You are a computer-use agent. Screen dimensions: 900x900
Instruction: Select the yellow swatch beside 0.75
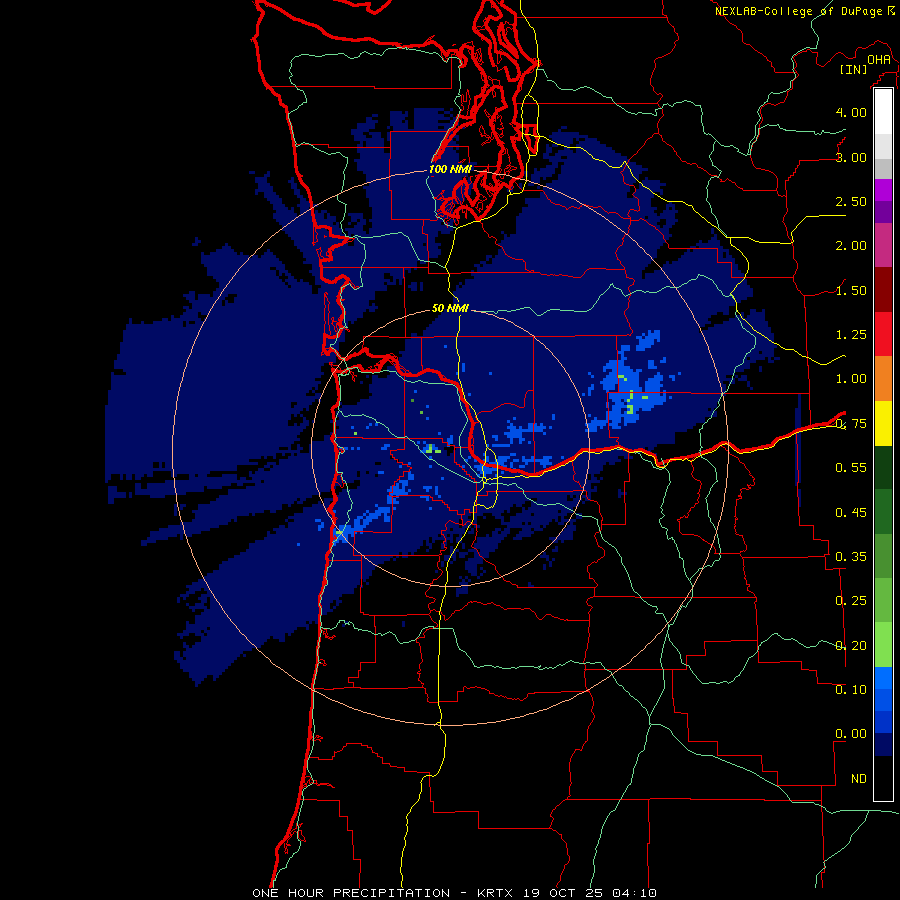coord(883,423)
